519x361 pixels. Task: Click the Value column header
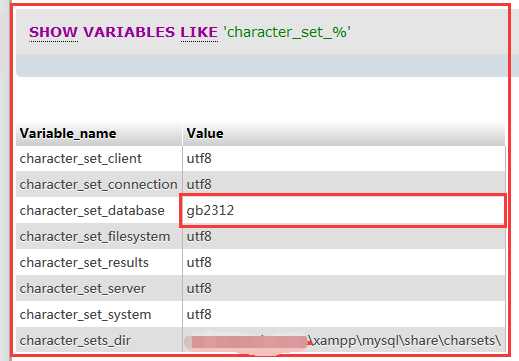[x=205, y=133]
